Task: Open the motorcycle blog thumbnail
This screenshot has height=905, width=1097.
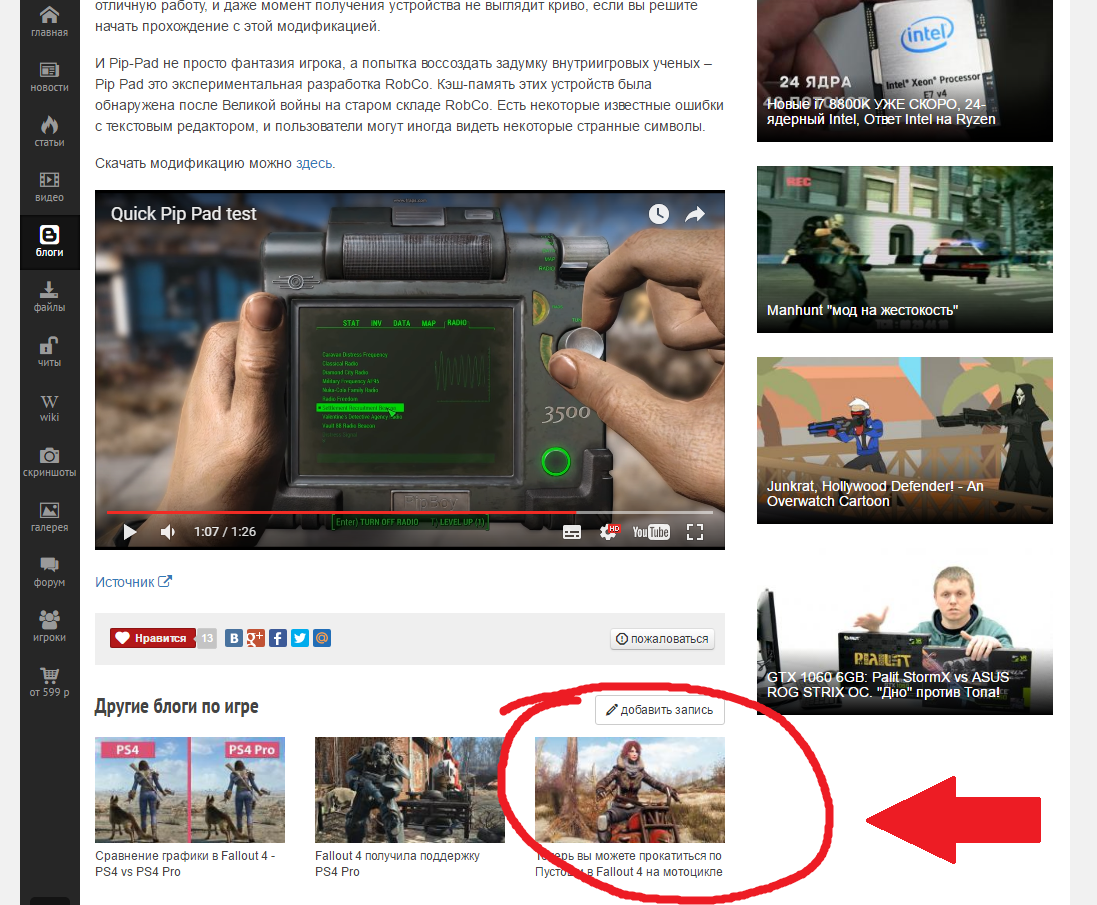Action: pyautogui.click(x=630, y=790)
